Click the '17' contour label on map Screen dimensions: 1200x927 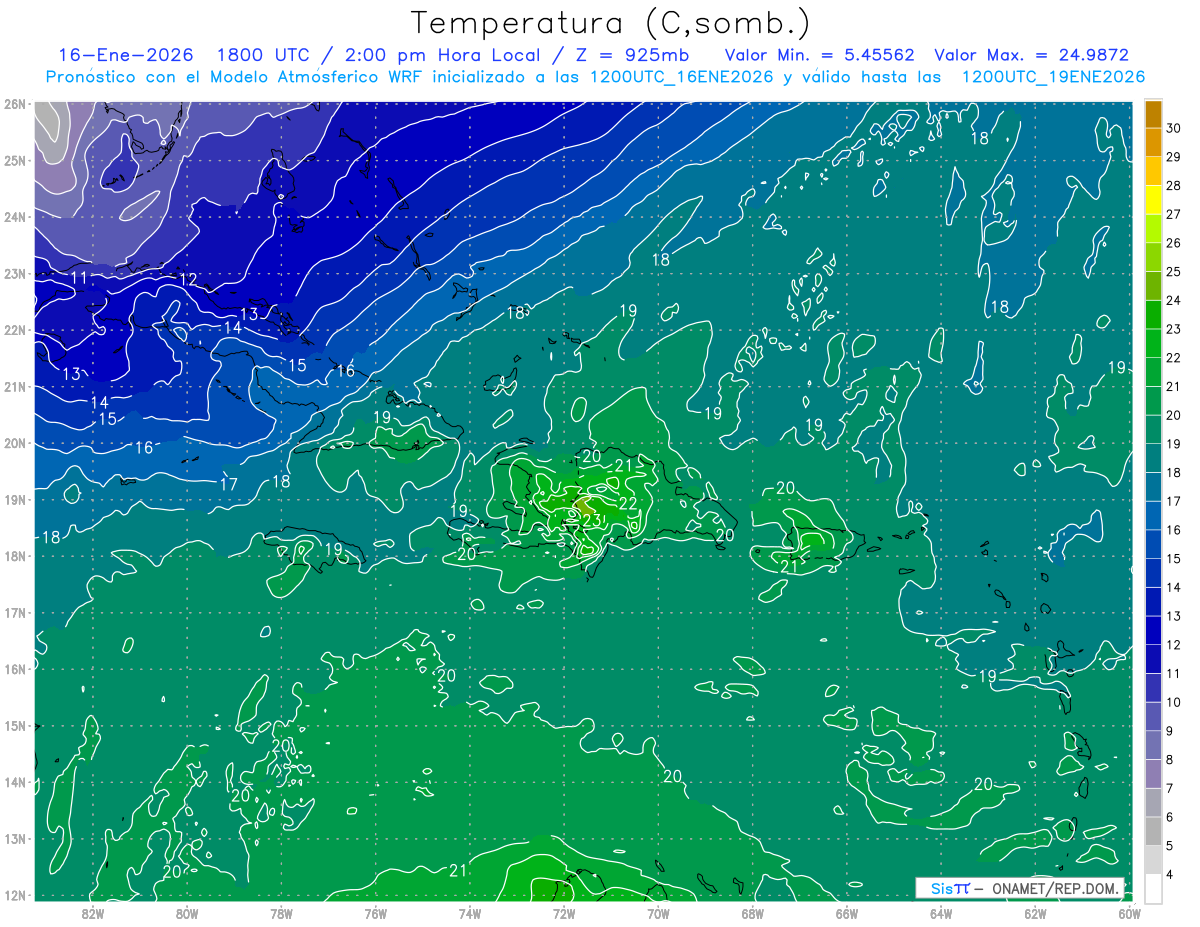229,484
